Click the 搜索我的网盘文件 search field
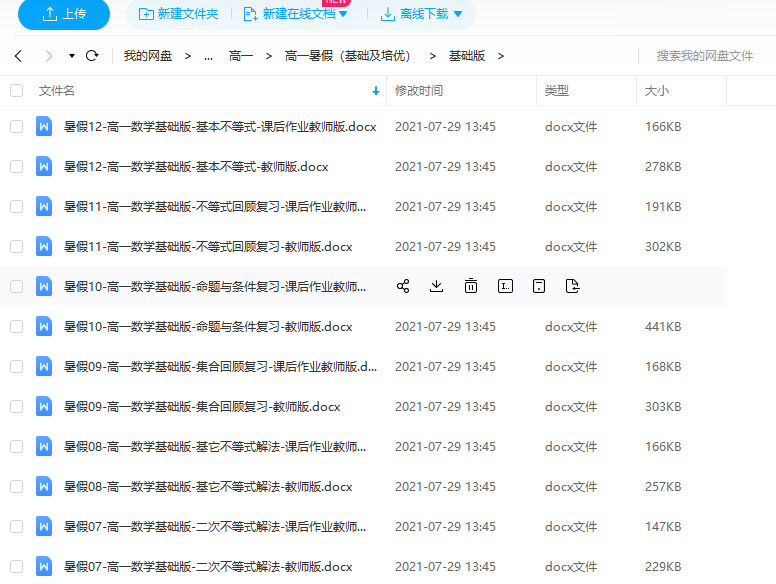The width and height of the screenshot is (776, 584). tap(704, 56)
